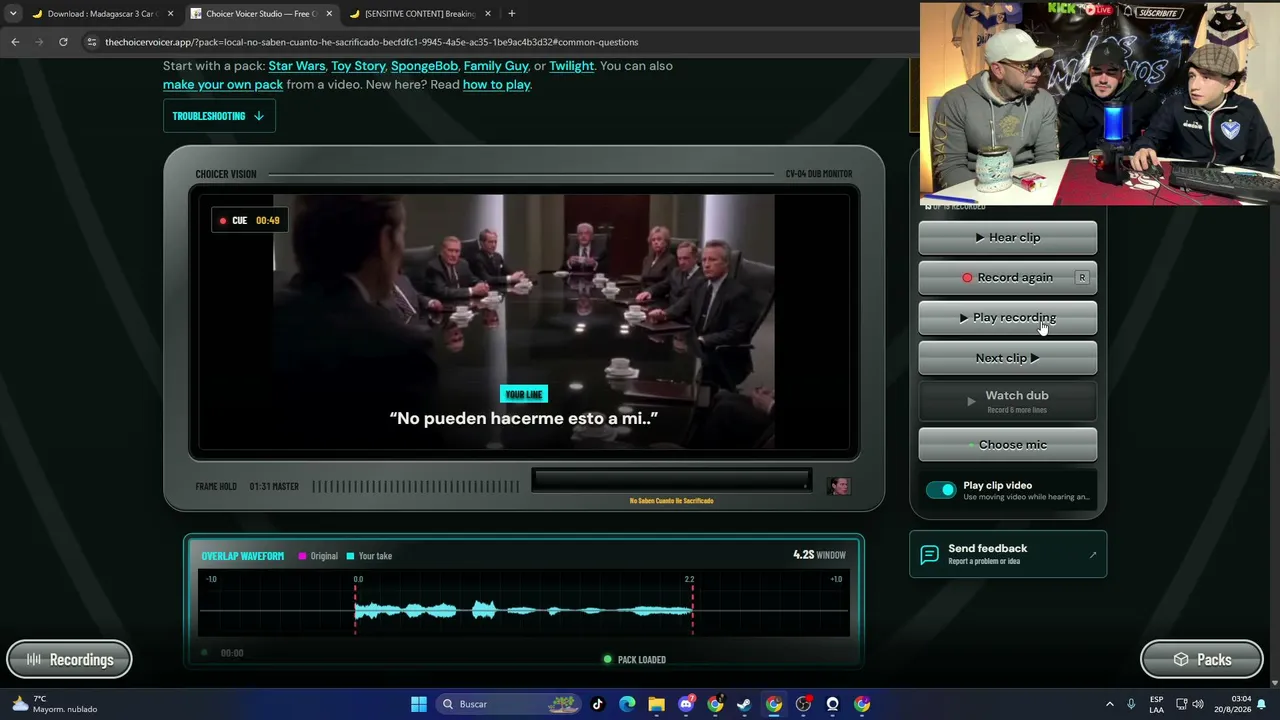Open Discord from the taskbar
1280x720 pixels.
[x=686, y=704]
